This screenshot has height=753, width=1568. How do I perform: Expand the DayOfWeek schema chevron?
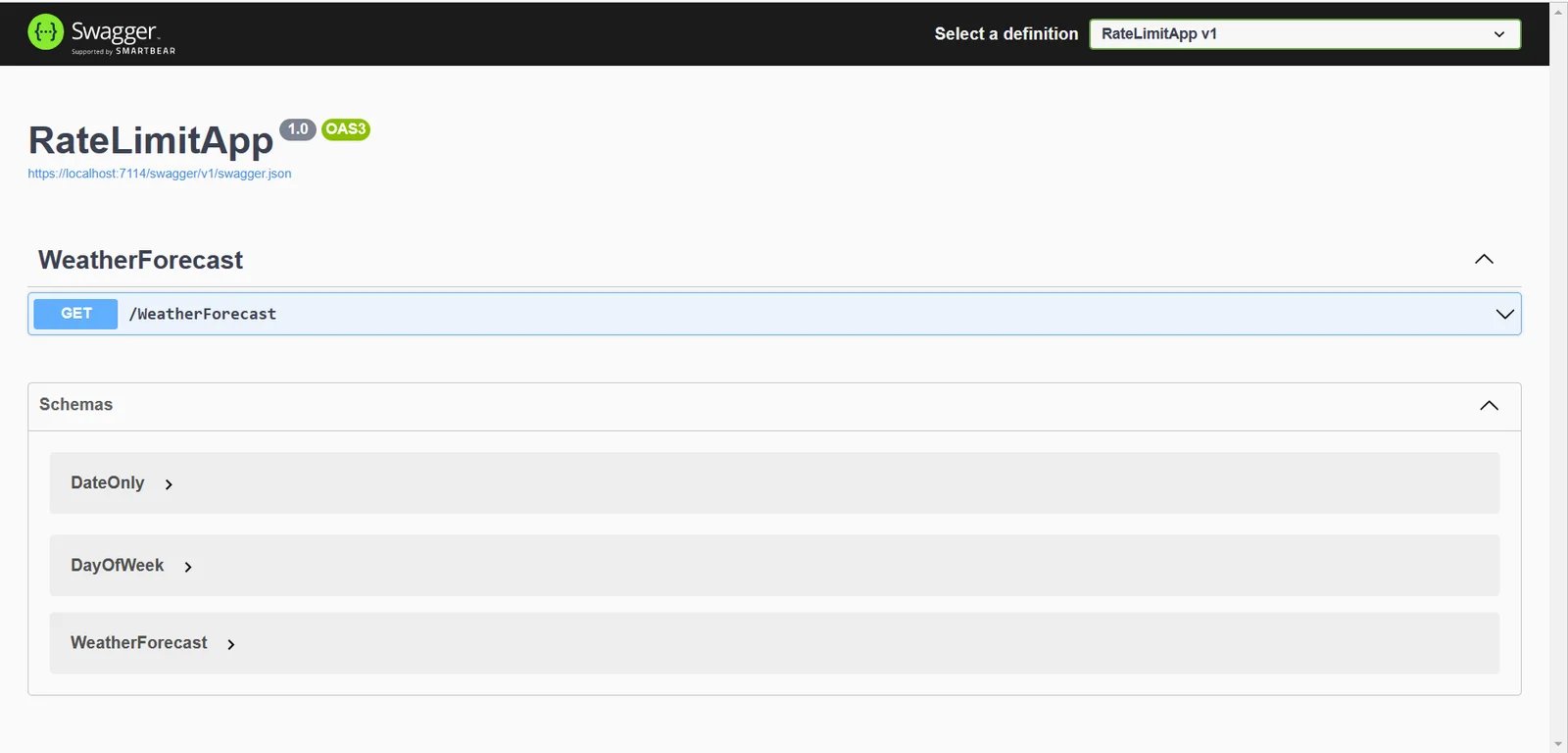pos(188,567)
